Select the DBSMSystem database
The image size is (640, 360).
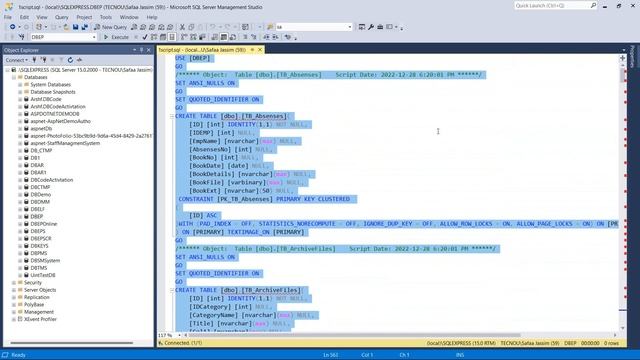click(x=45, y=260)
